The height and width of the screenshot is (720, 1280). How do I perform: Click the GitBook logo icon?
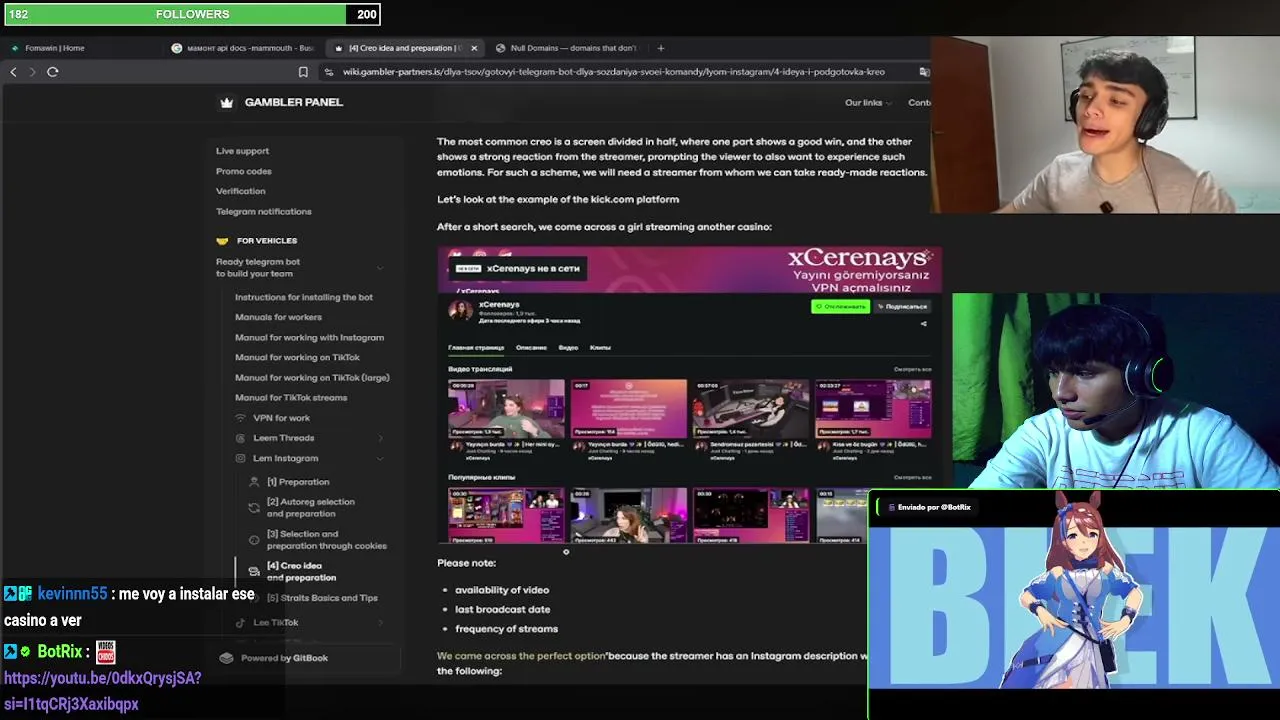[x=226, y=658]
